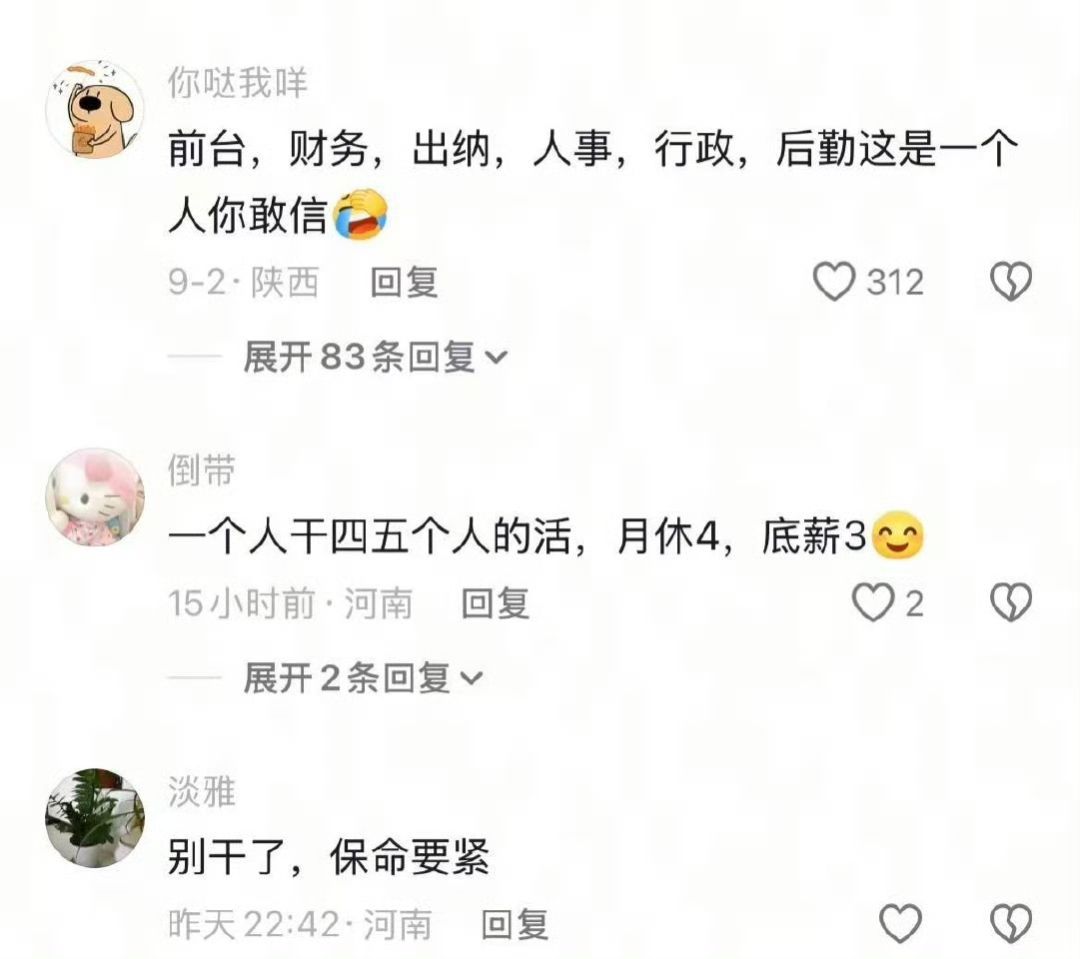Reply to 淡雅's comment via 回复
Viewport: 1080px width, 959px height.
coord(515,924)
